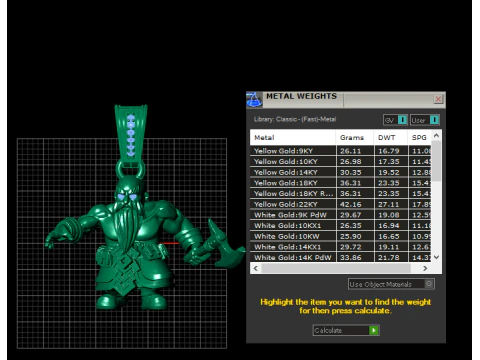Click grams value 30.35
Viewport: 480px width, 360px height.
click(x=350, y=172)
